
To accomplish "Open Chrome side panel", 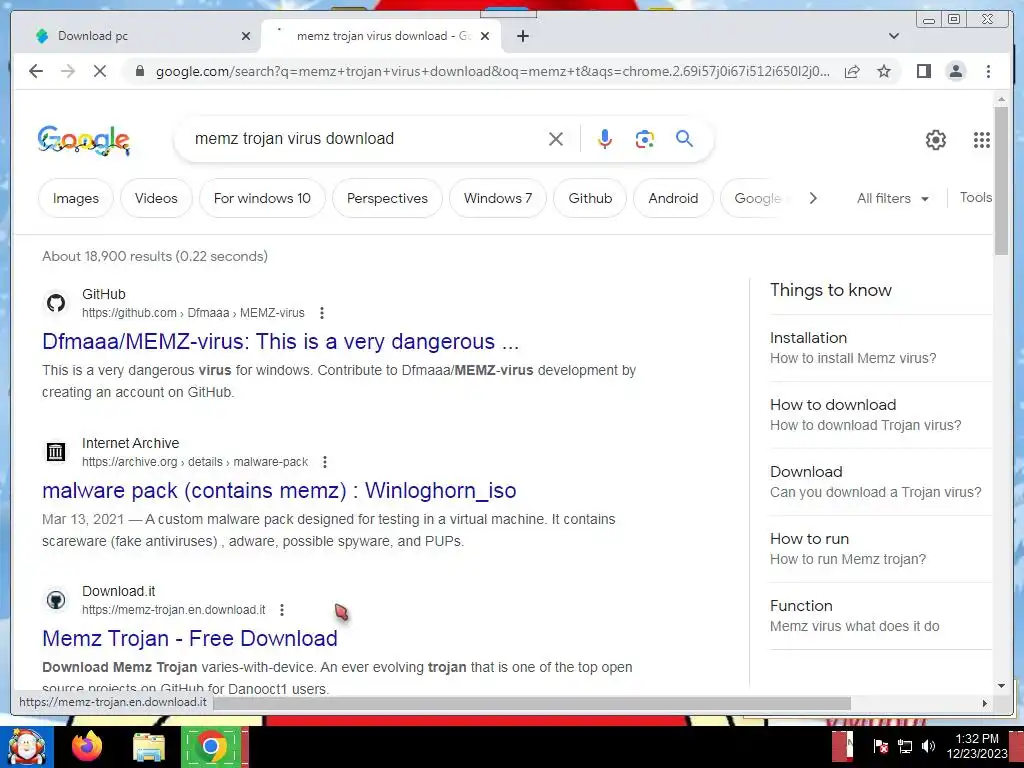I will (923, 71).
